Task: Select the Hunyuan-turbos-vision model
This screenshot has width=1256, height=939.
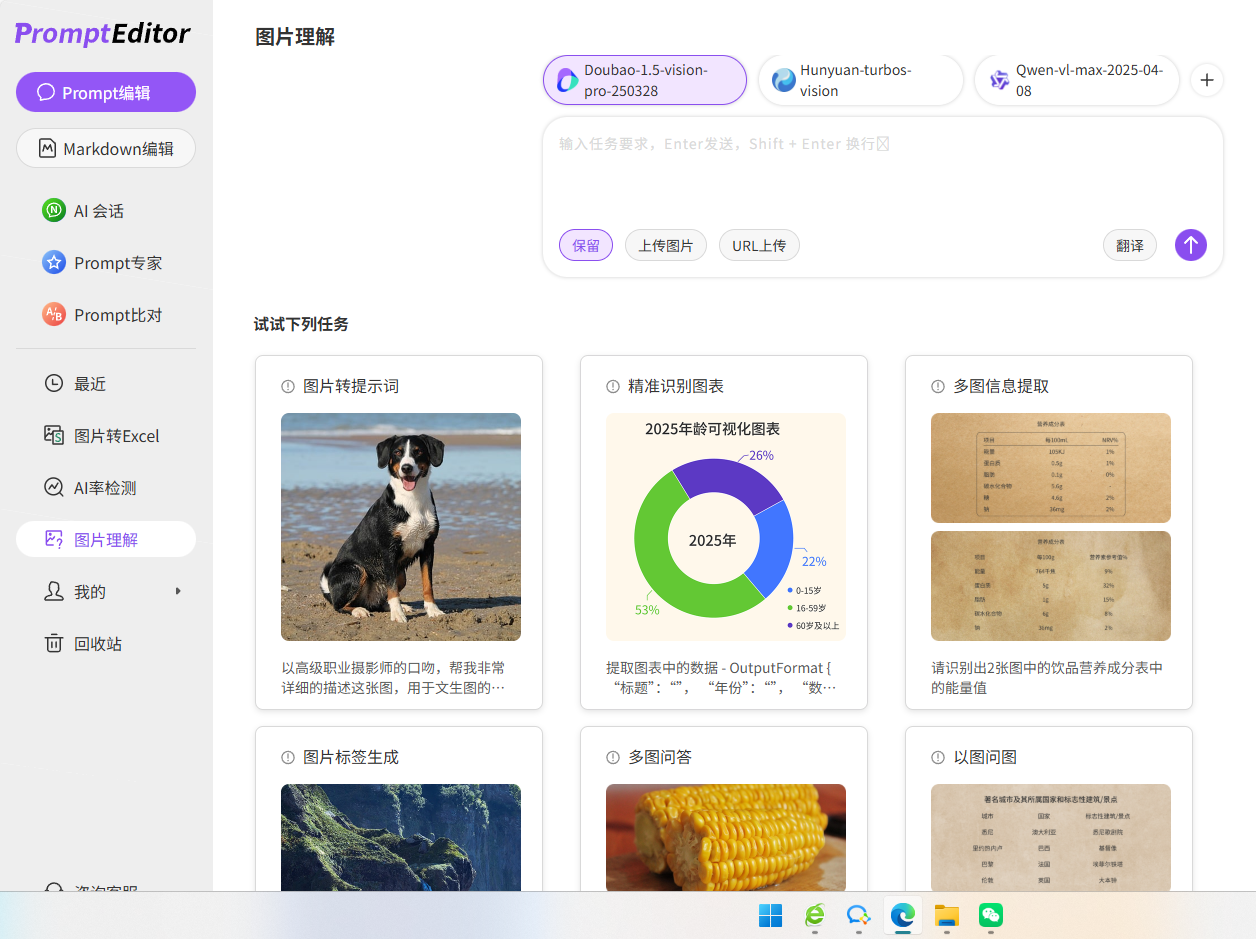Action: [x=860, y=80]
